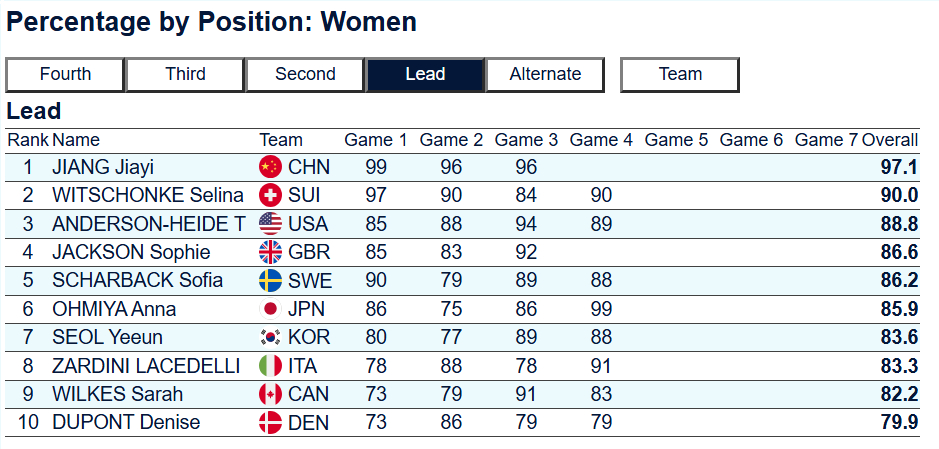Click the Italy flag icon
Image resolution: width=939 pixels, height=449 pixels.
point(270,366)
